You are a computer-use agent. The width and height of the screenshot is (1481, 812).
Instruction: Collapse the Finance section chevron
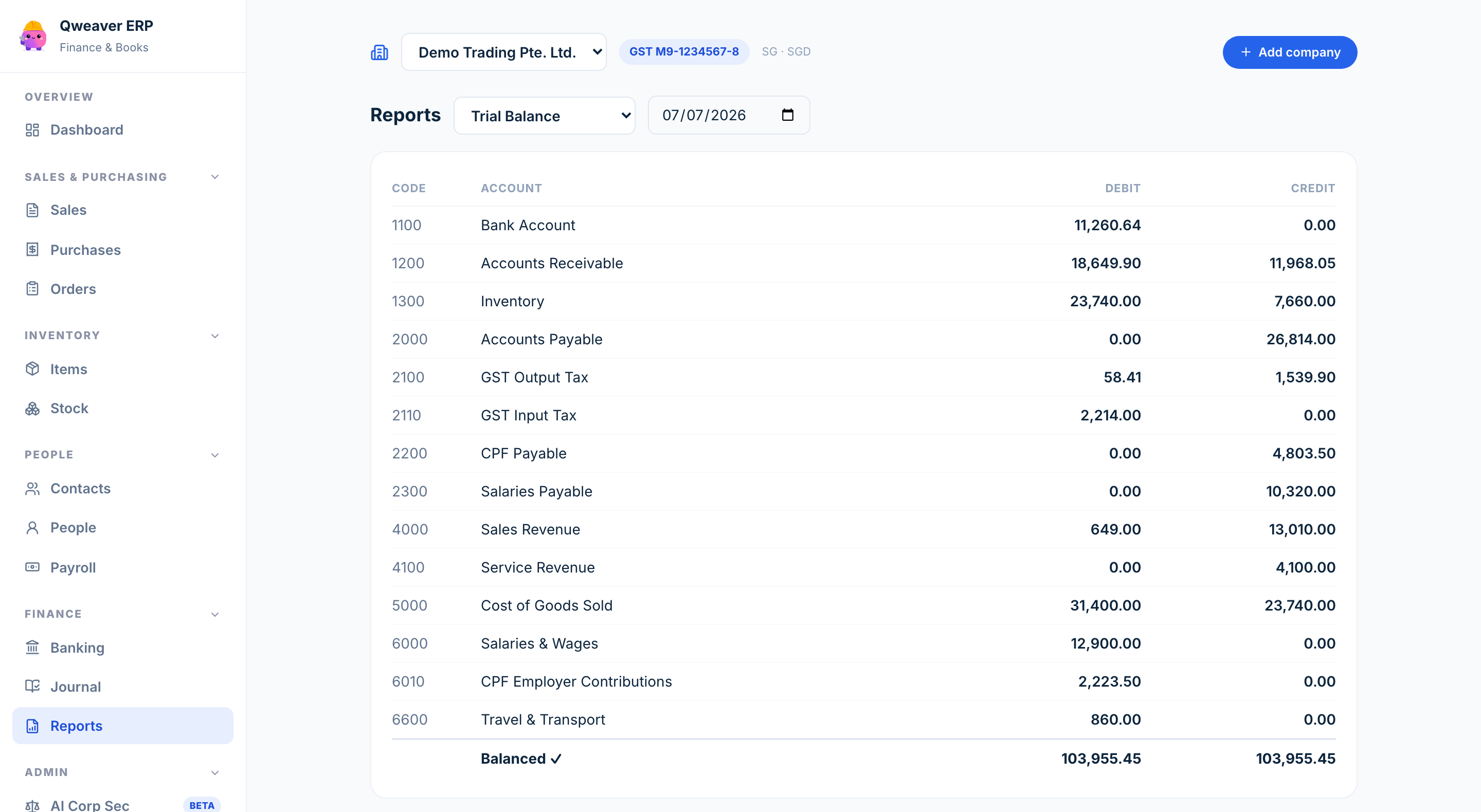[214, 614]
